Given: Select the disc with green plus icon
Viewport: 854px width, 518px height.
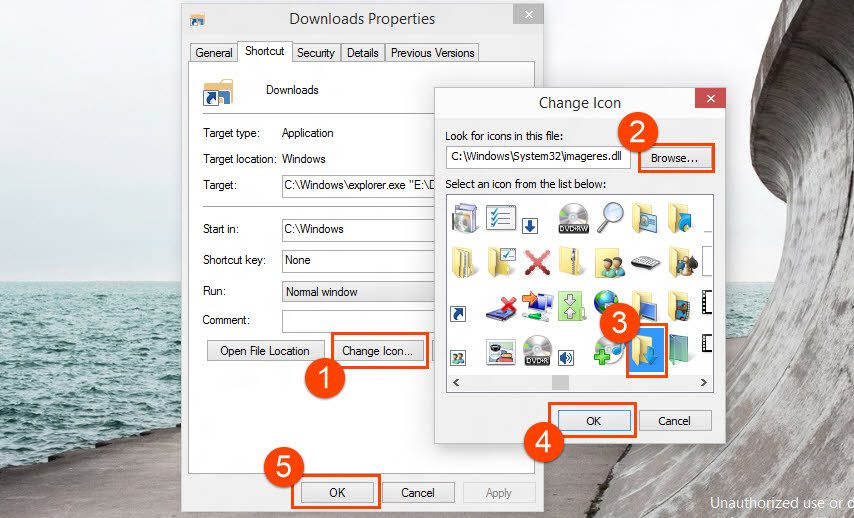Looking at the screenshot, I should [609, 351].
